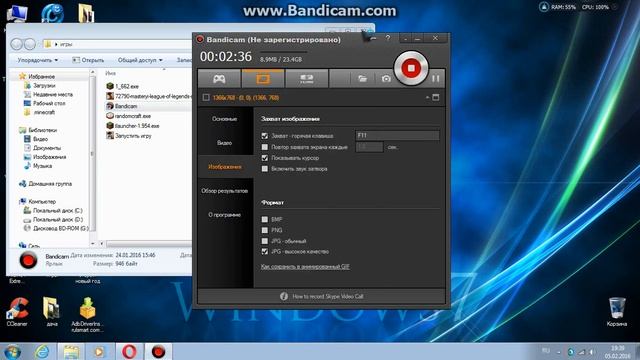640x360 pixels.
Task: Go back in the Explorer window
Action: pos(16,44)
